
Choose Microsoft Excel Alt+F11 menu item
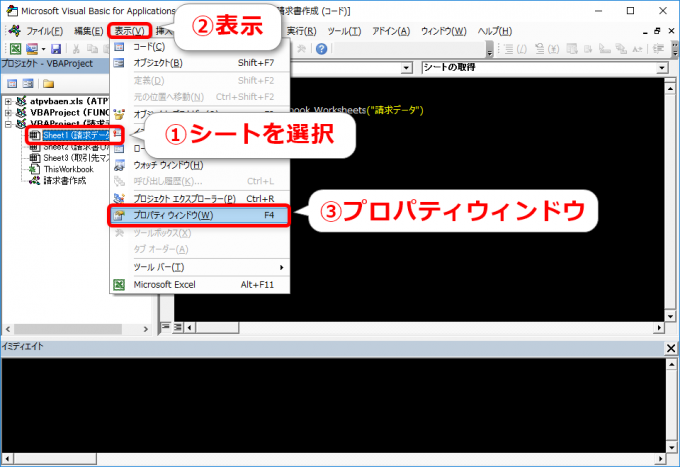(x=199, y=284)
